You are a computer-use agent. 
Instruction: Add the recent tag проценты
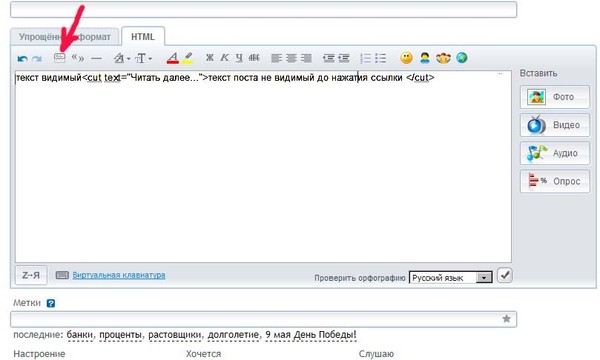(120, 335)
